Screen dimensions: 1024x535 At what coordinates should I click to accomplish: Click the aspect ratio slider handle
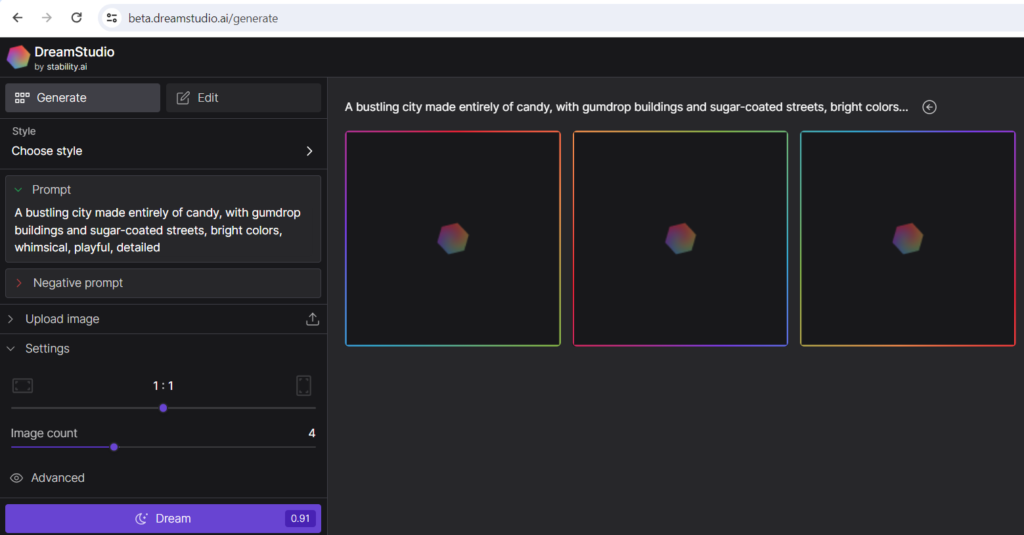pyautogui.click(x=163, y=408)
